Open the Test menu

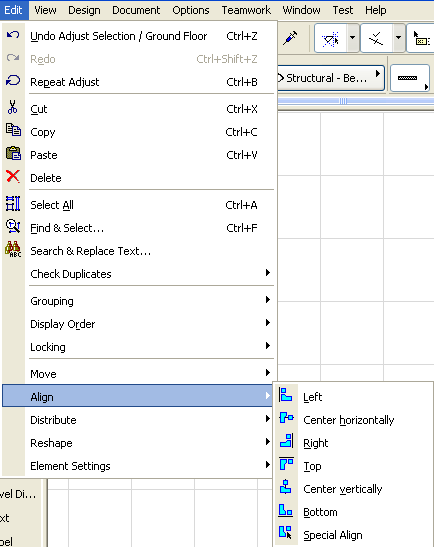[343, 10]
